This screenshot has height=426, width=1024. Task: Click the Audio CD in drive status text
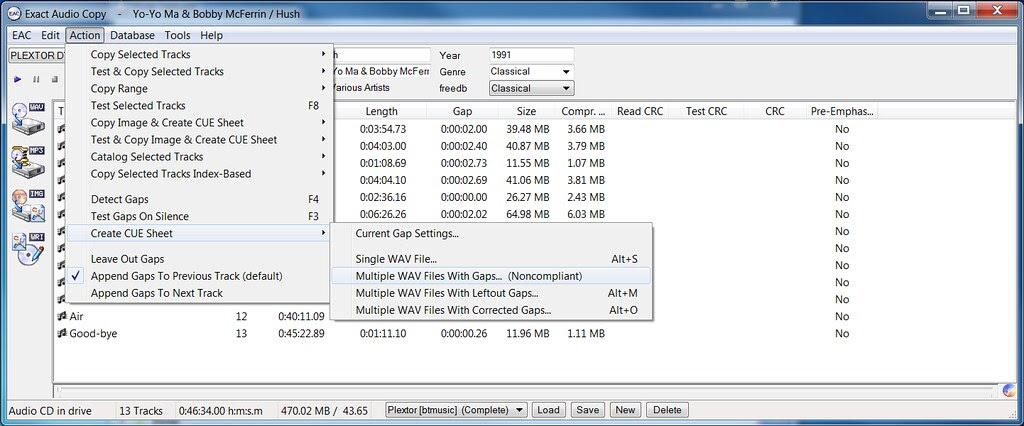point(50,411)
